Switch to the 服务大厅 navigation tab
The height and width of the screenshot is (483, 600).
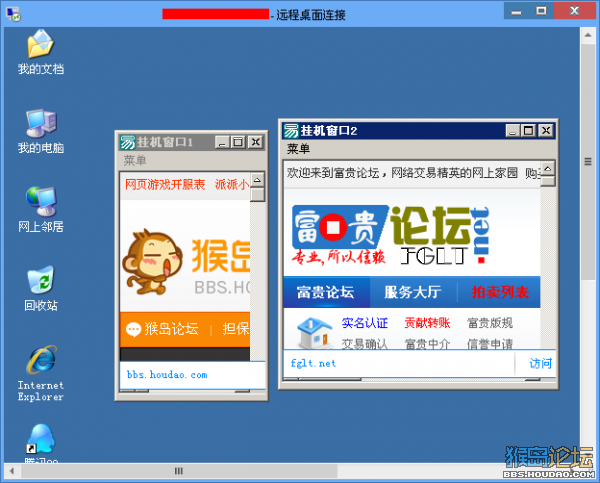pos(413,292)
